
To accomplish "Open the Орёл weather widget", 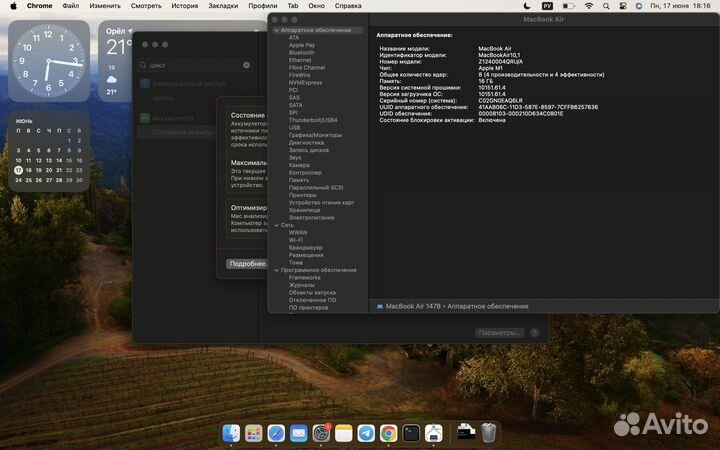I will point(115,61).
